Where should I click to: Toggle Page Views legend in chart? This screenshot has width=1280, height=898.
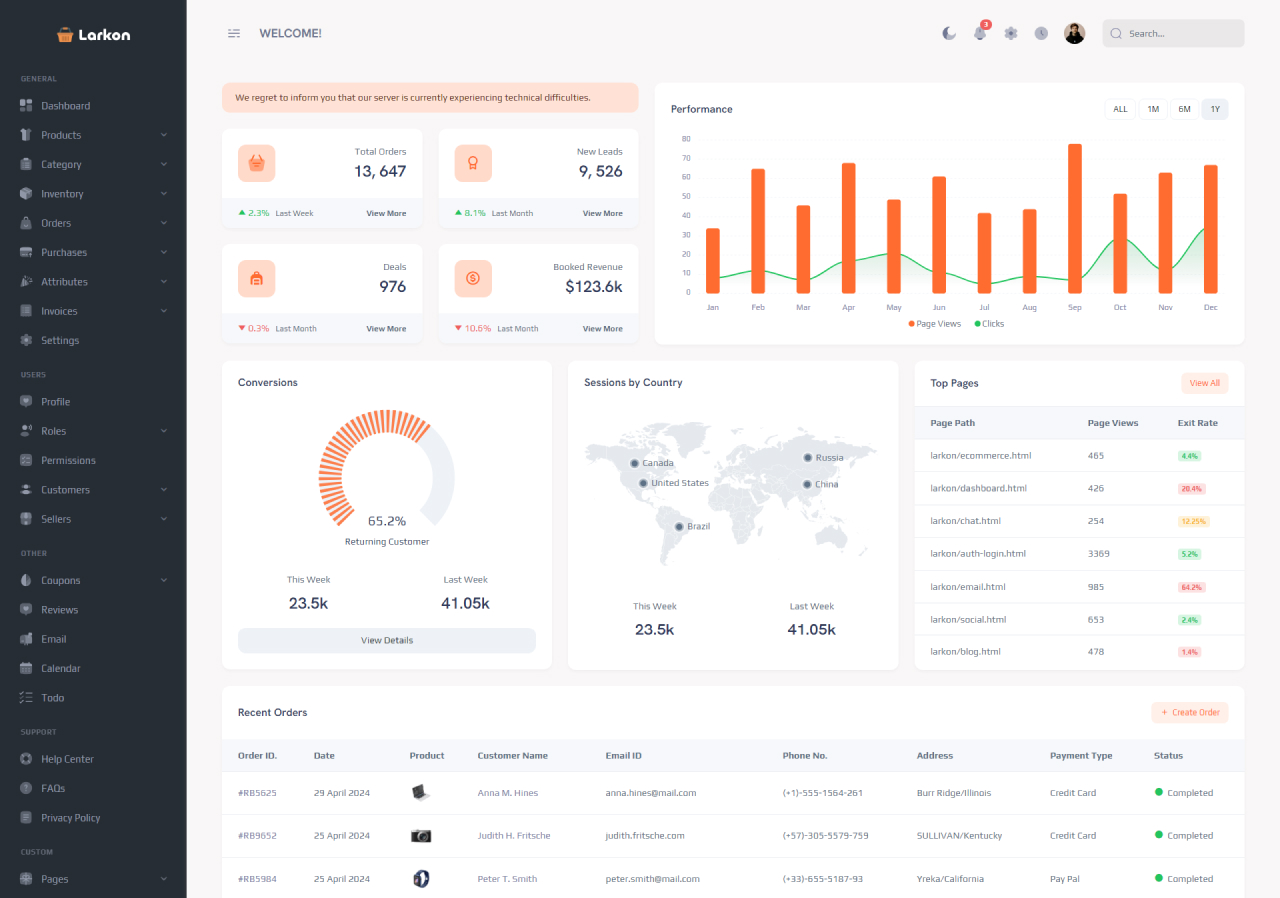[x=935, y=324]
